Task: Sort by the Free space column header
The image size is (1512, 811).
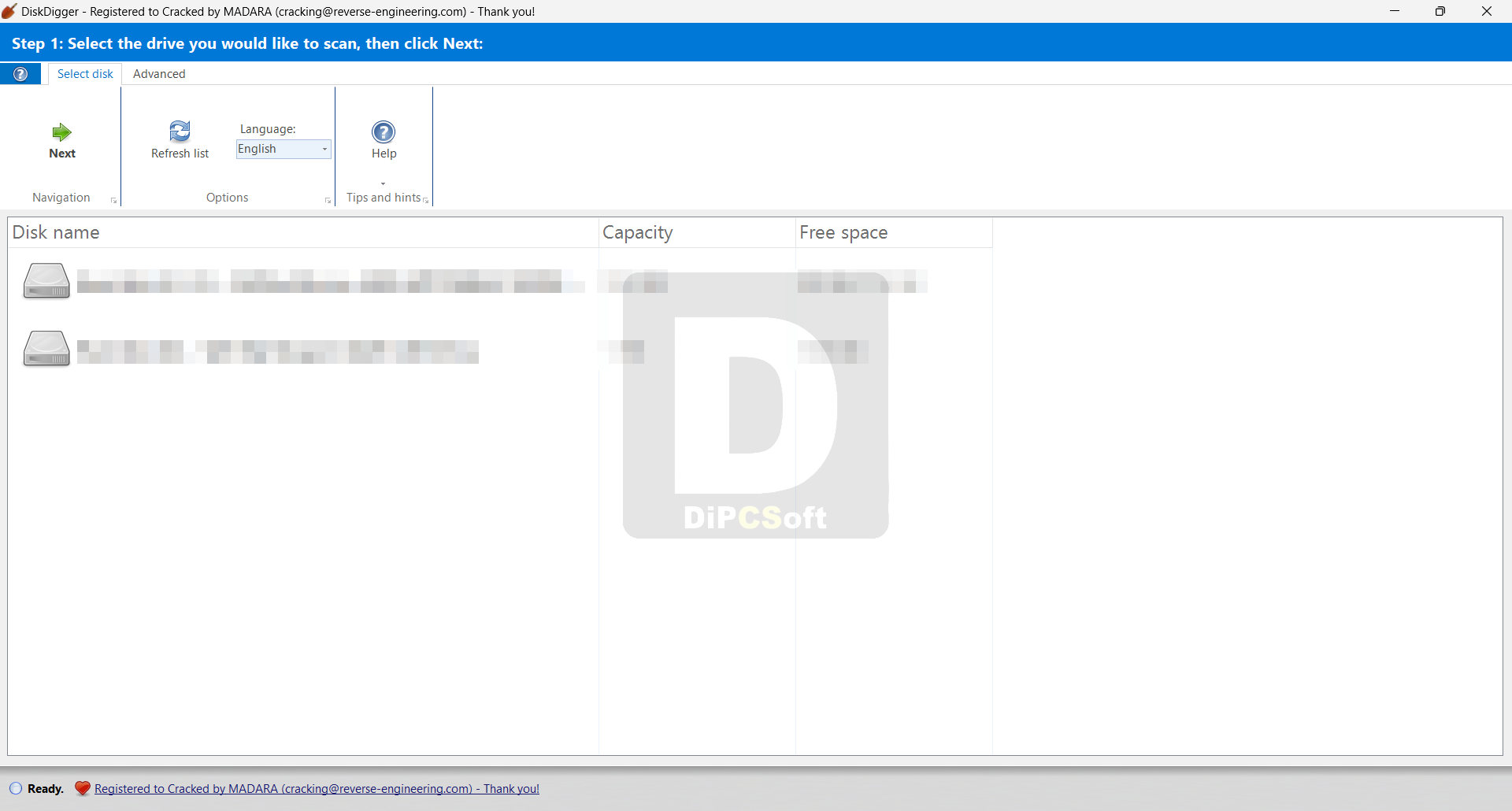Action: pyautogui.click(x=894, y=232)
